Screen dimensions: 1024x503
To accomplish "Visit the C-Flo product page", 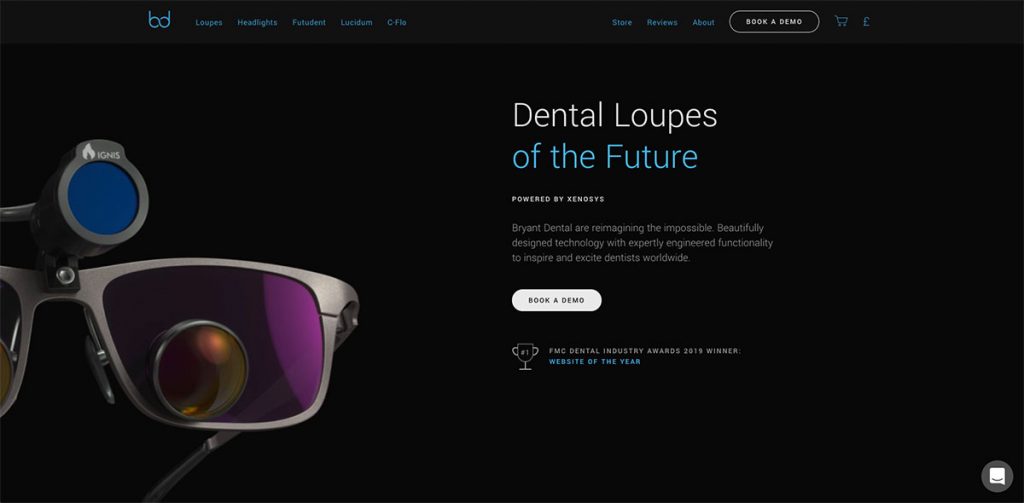I will (396, 22).
